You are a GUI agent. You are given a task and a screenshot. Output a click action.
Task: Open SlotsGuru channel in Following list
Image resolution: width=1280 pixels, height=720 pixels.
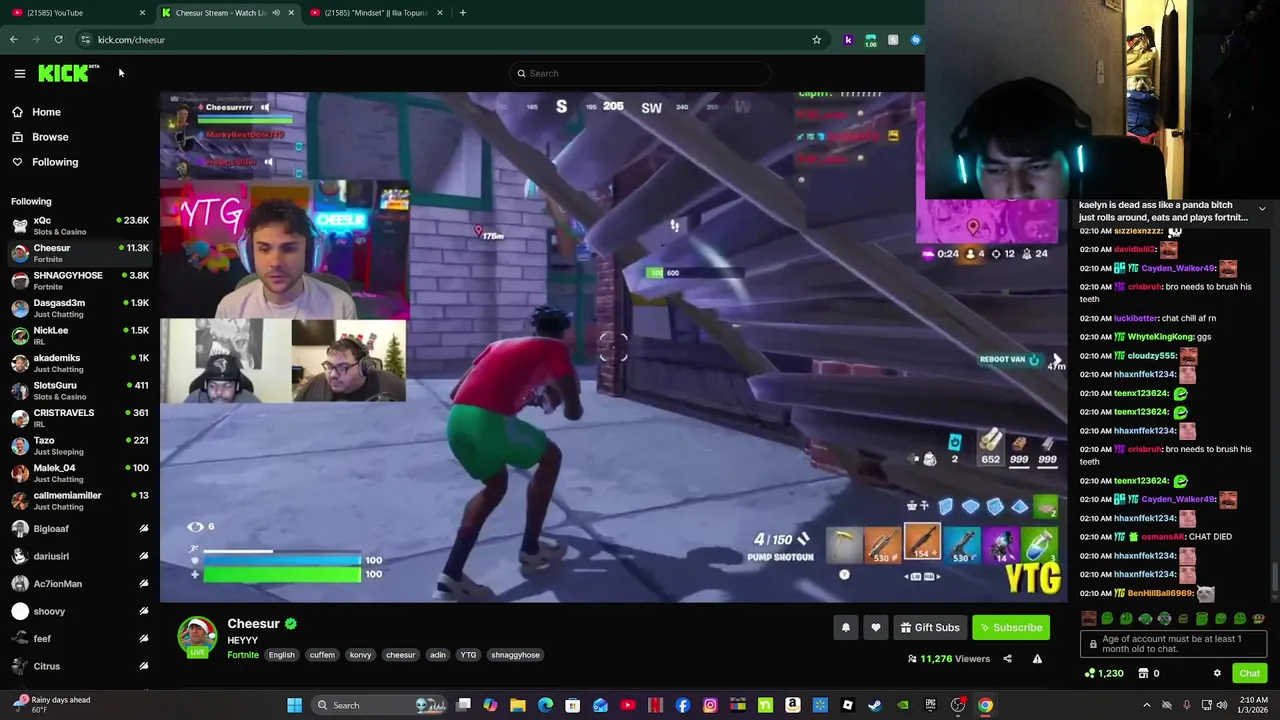(80, 391)
